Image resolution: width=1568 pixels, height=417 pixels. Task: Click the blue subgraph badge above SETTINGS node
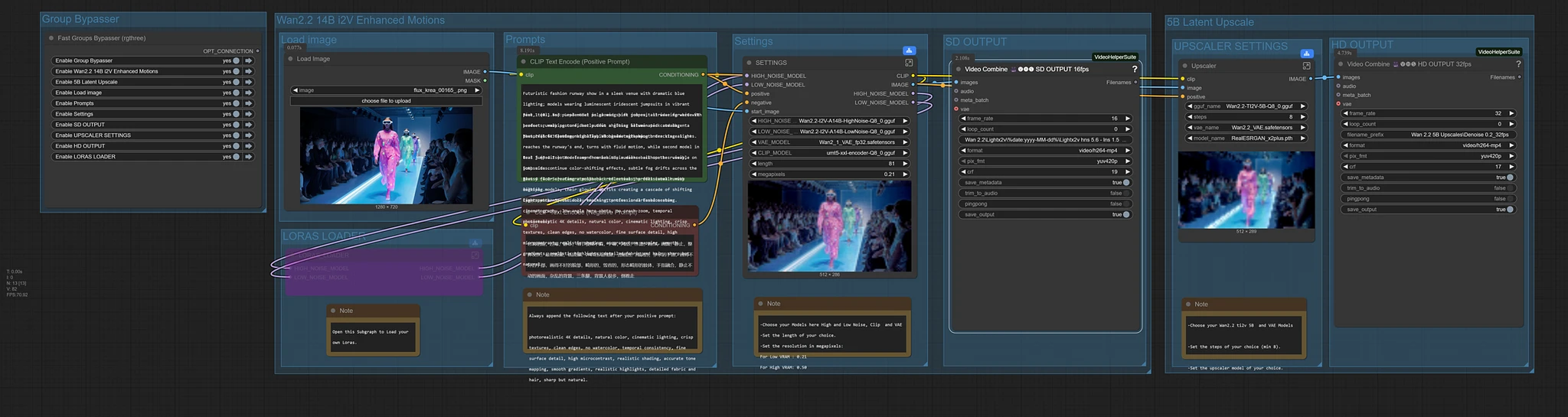[909, 50]
